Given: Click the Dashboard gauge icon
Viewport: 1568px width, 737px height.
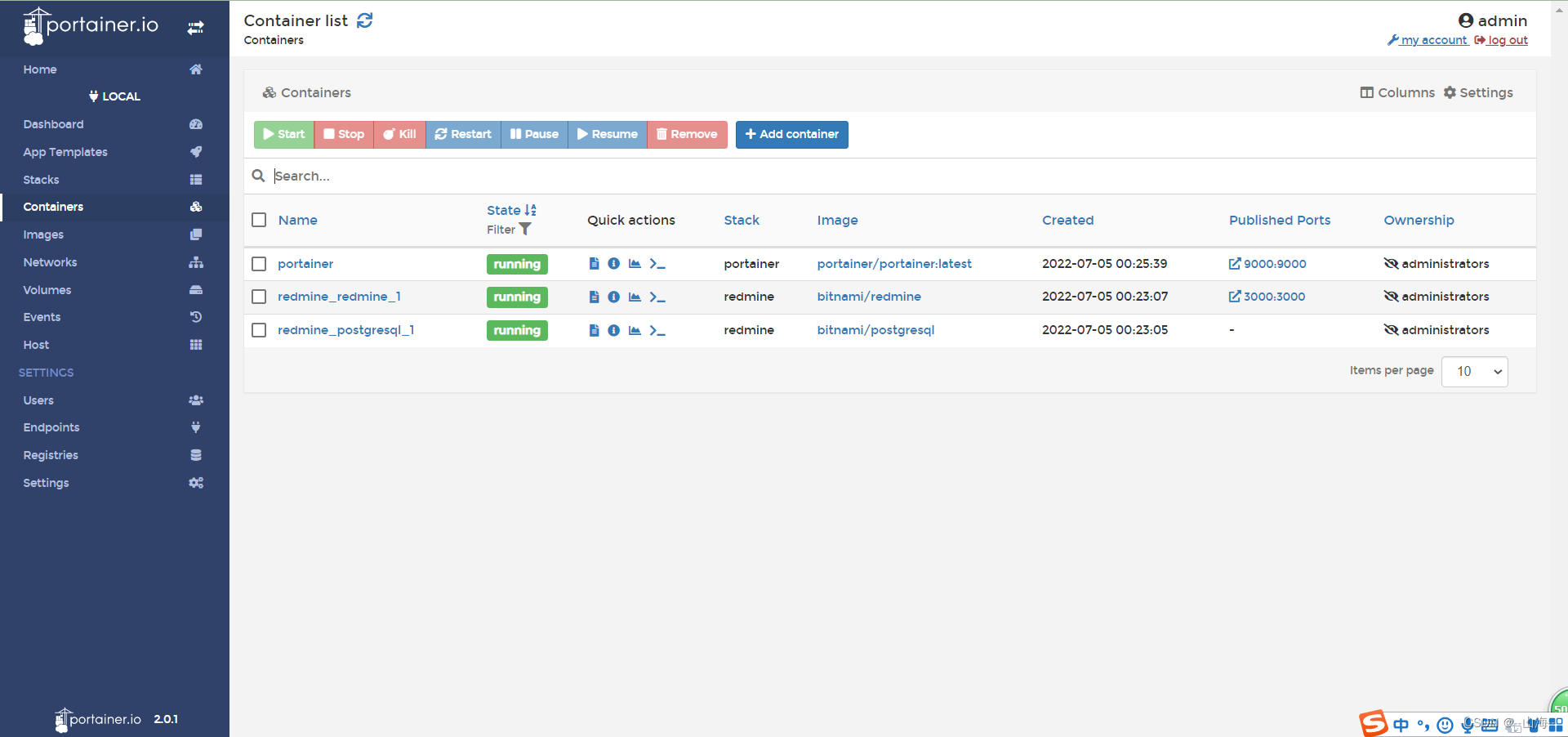Looking at the screenshot, I should (196, 124).
